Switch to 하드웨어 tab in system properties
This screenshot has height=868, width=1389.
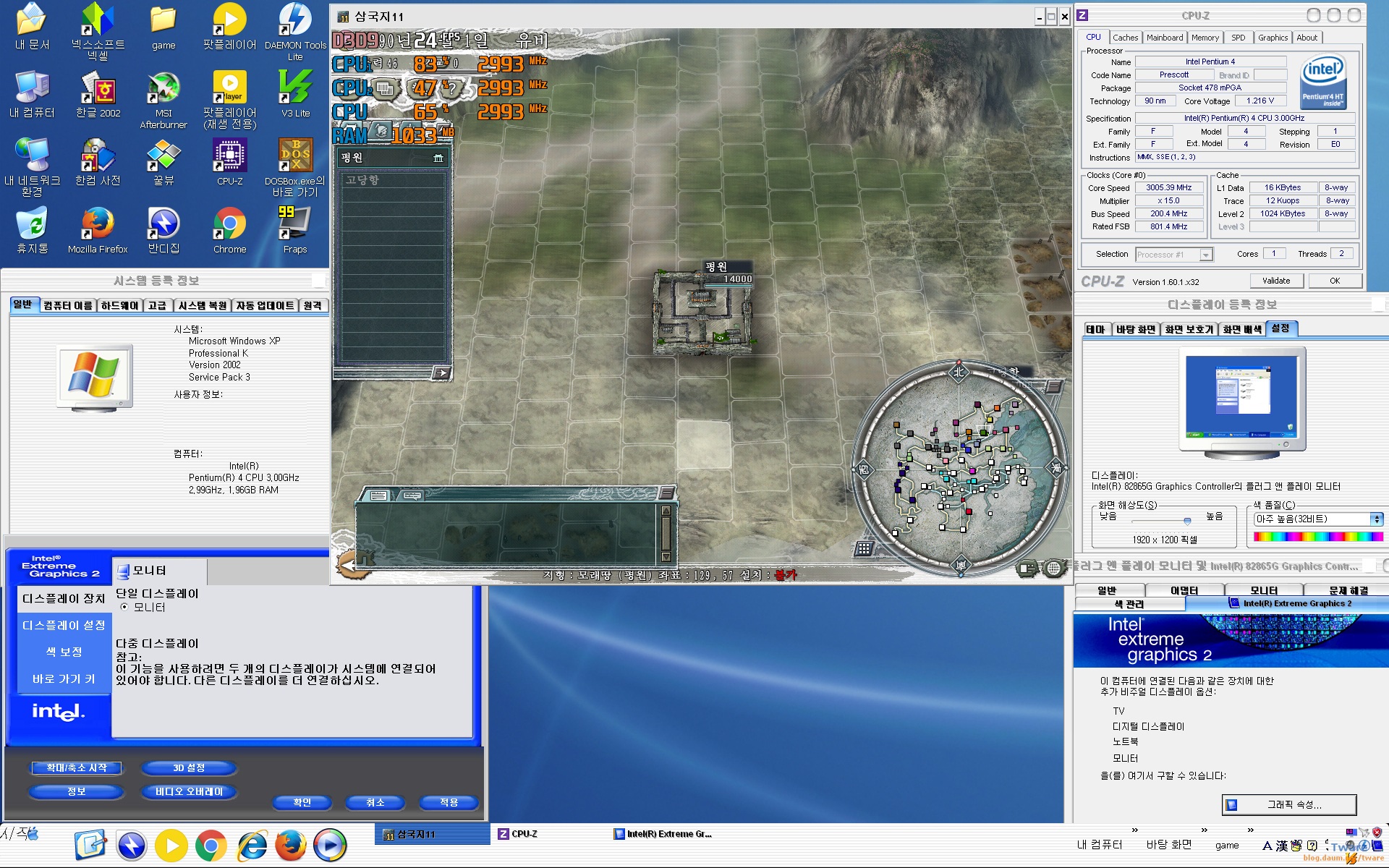119,306
